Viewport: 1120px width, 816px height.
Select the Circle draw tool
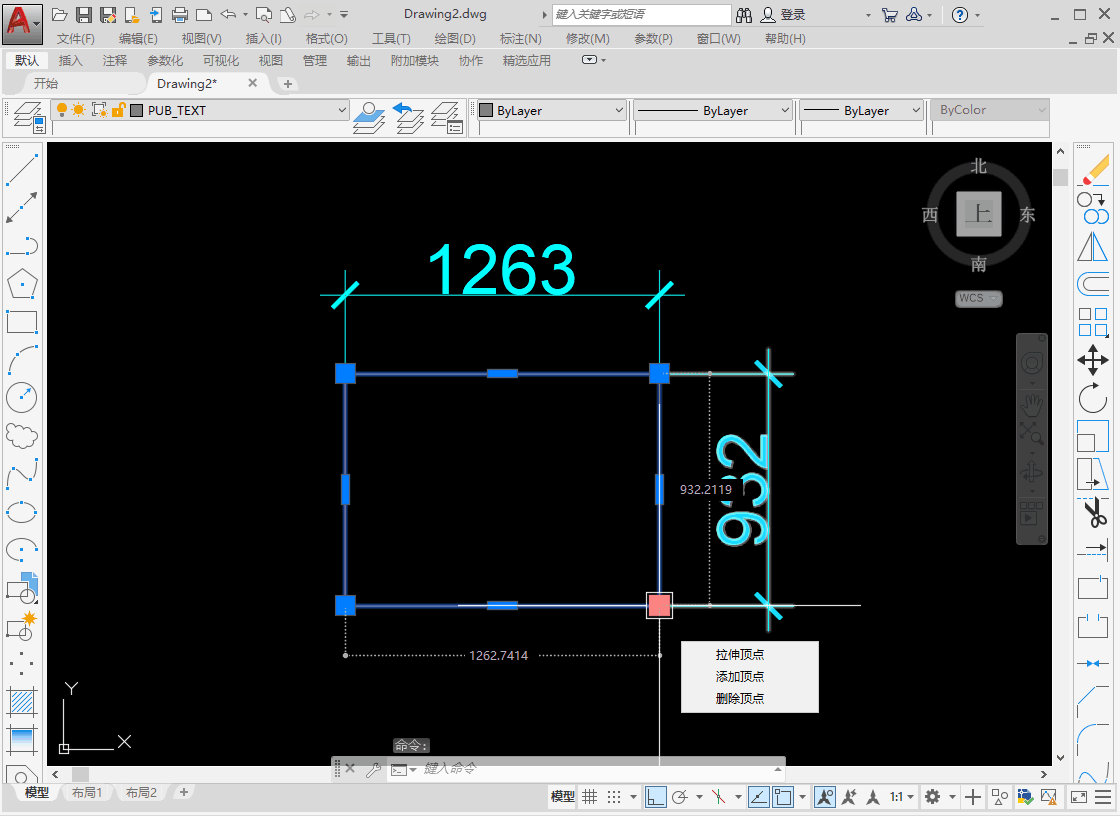[x=21, y=397]
